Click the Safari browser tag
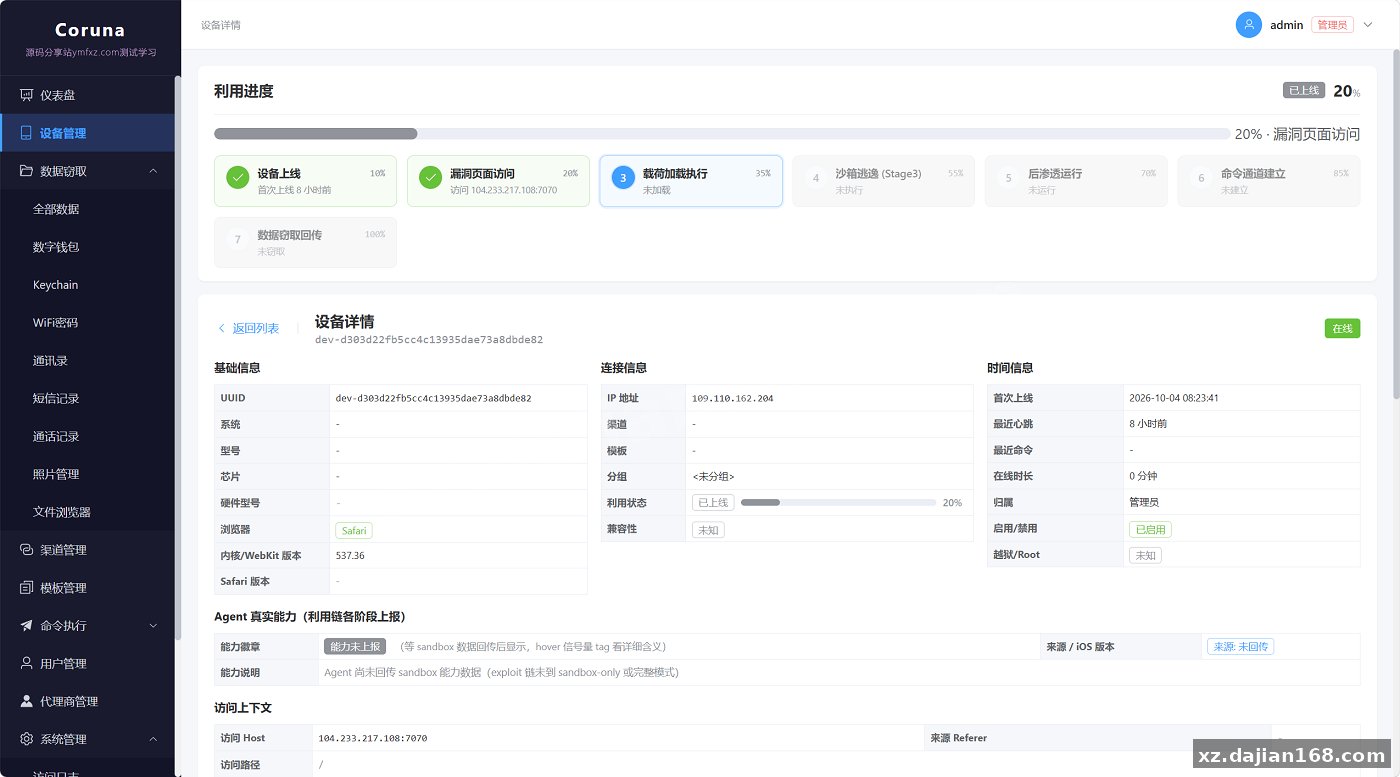This screenshot has width=1400, height=777. pyautogui.click(x=354, y=530)
